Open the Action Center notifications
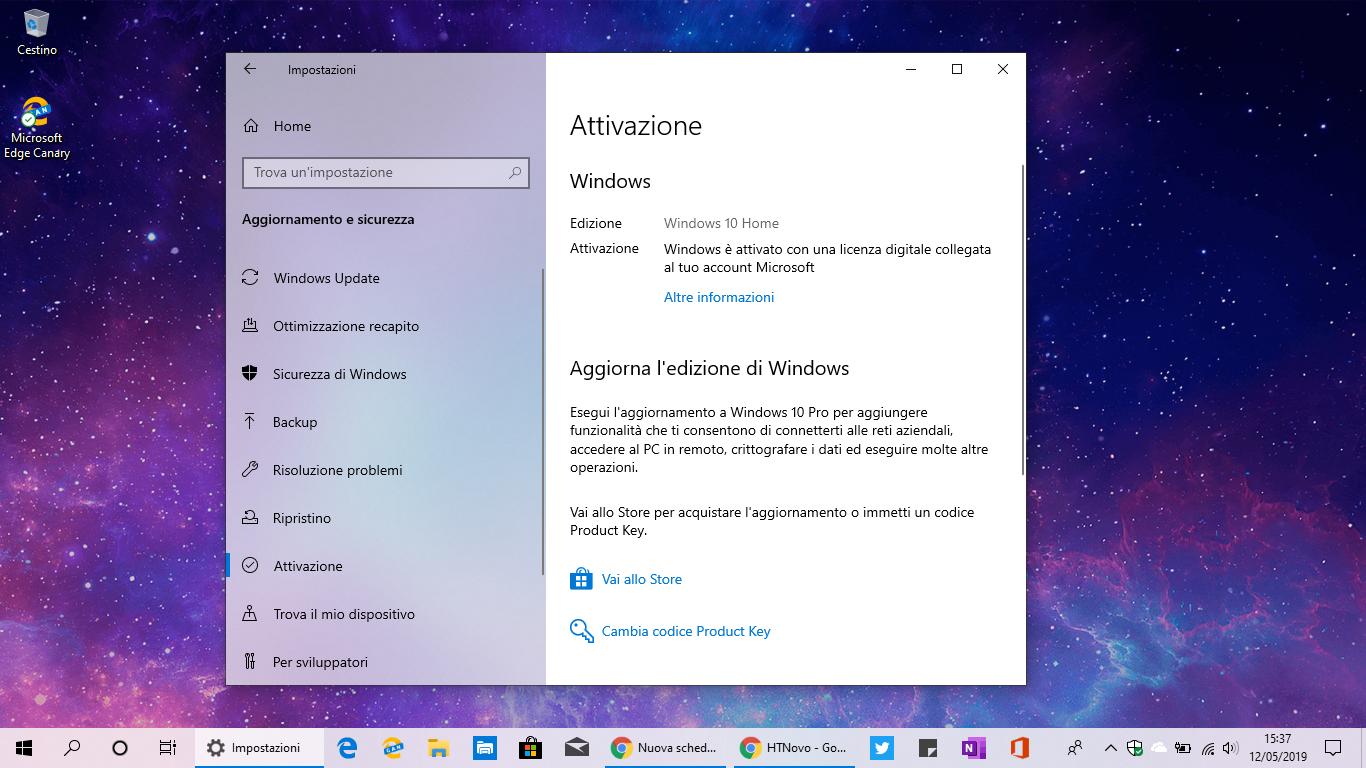 (1333, 747)
